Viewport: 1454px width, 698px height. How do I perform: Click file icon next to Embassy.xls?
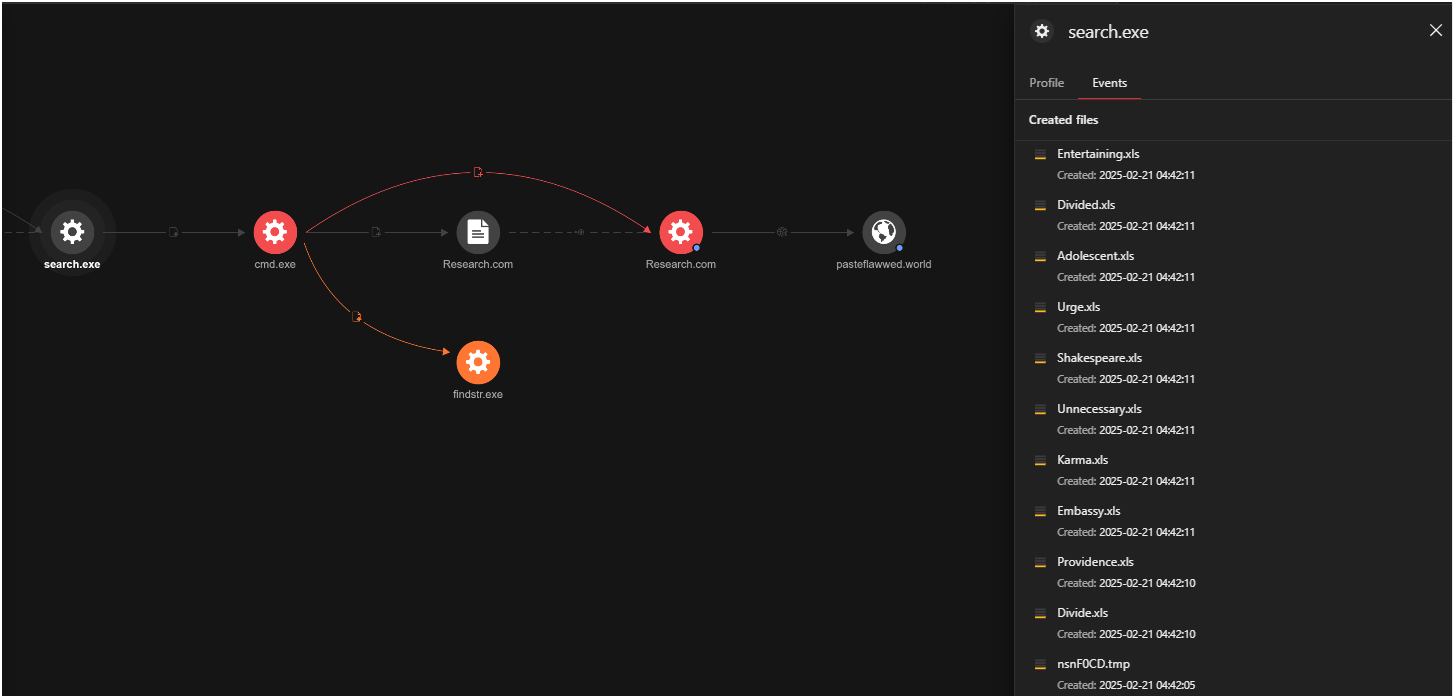click(x=1040, y=512)
